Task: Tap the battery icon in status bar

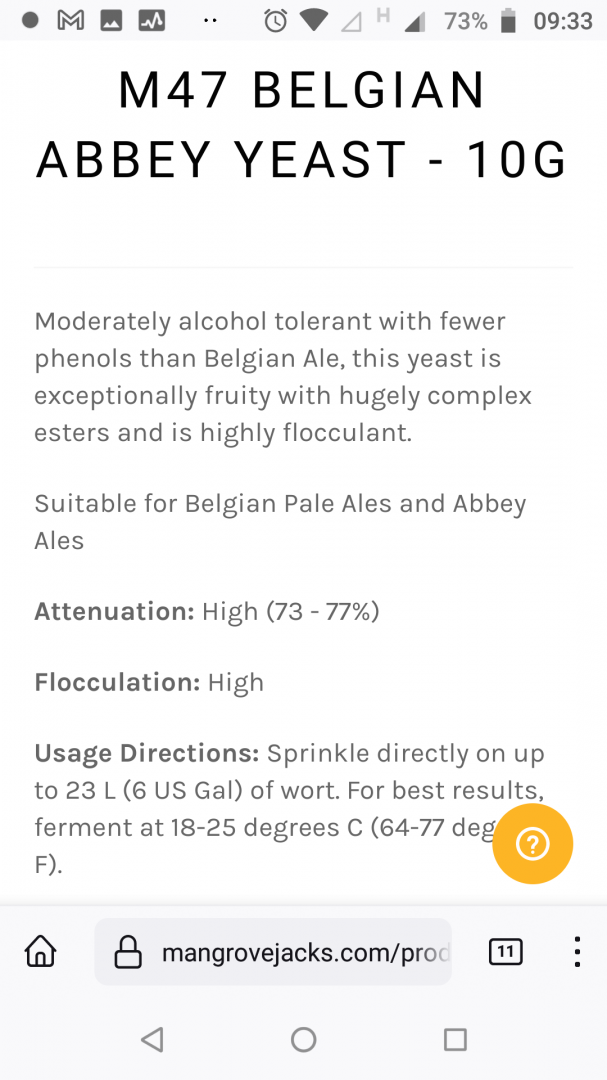Action: coord(508,20)
